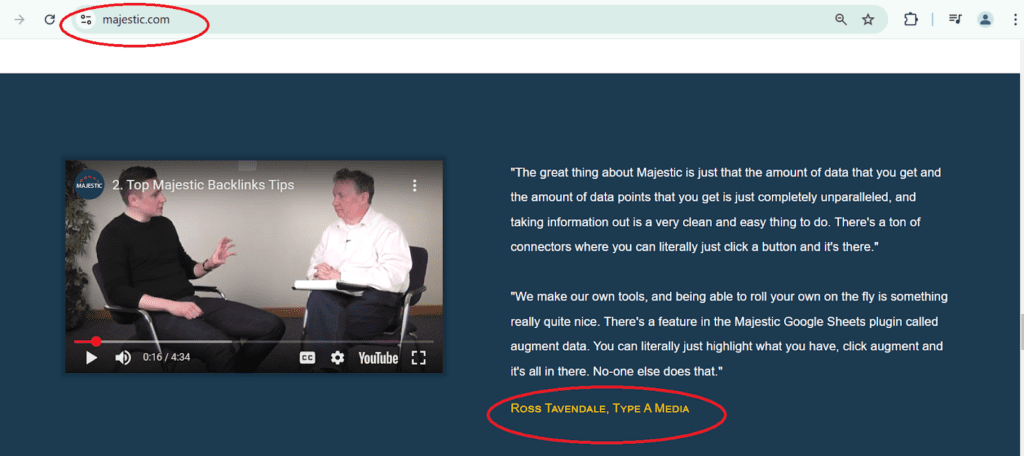Open the browser profile avatar

(985, 20)
